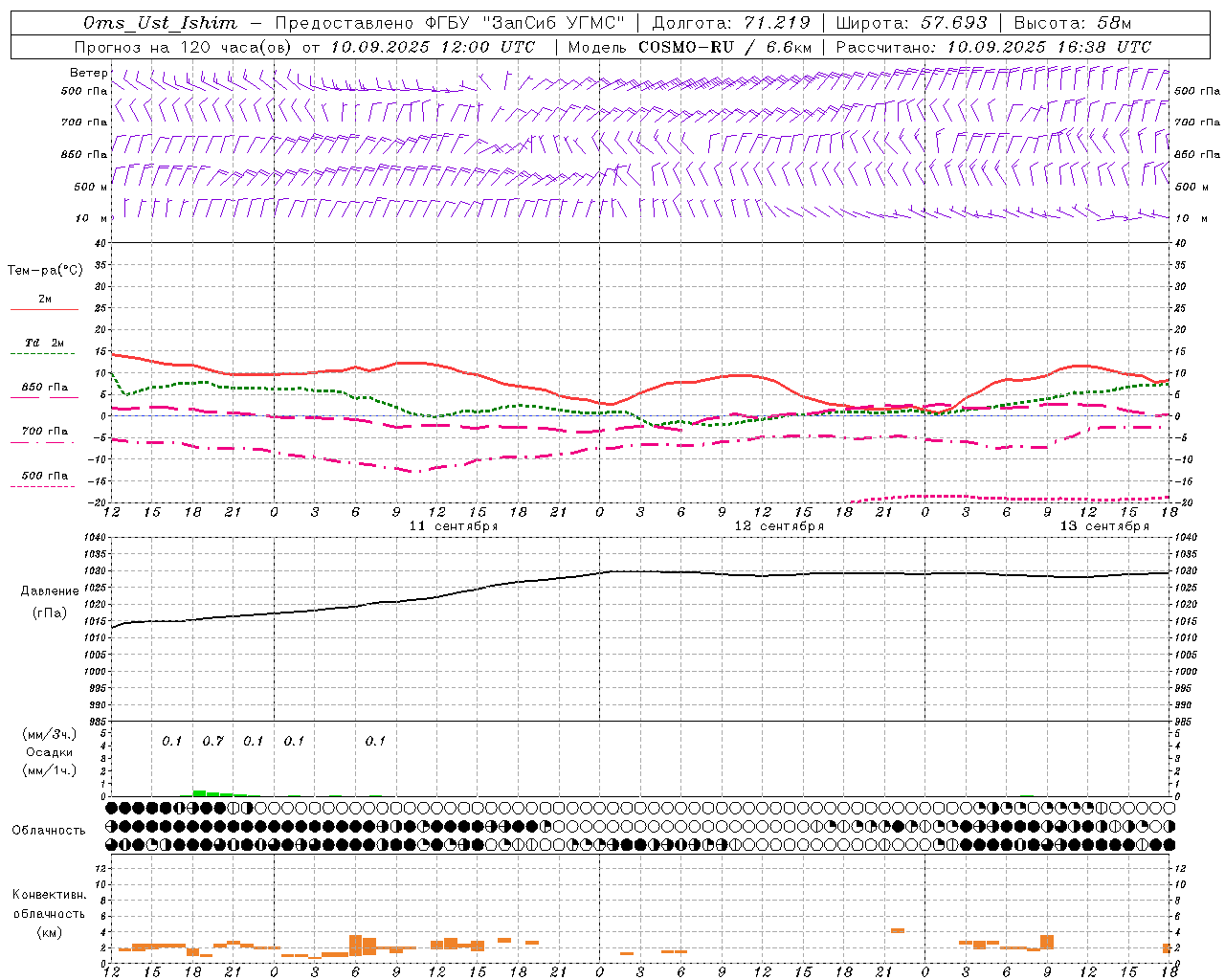Click the '12 сентября' date label
This screenshot has width=1225, height=980.
[x=779, y=526]
